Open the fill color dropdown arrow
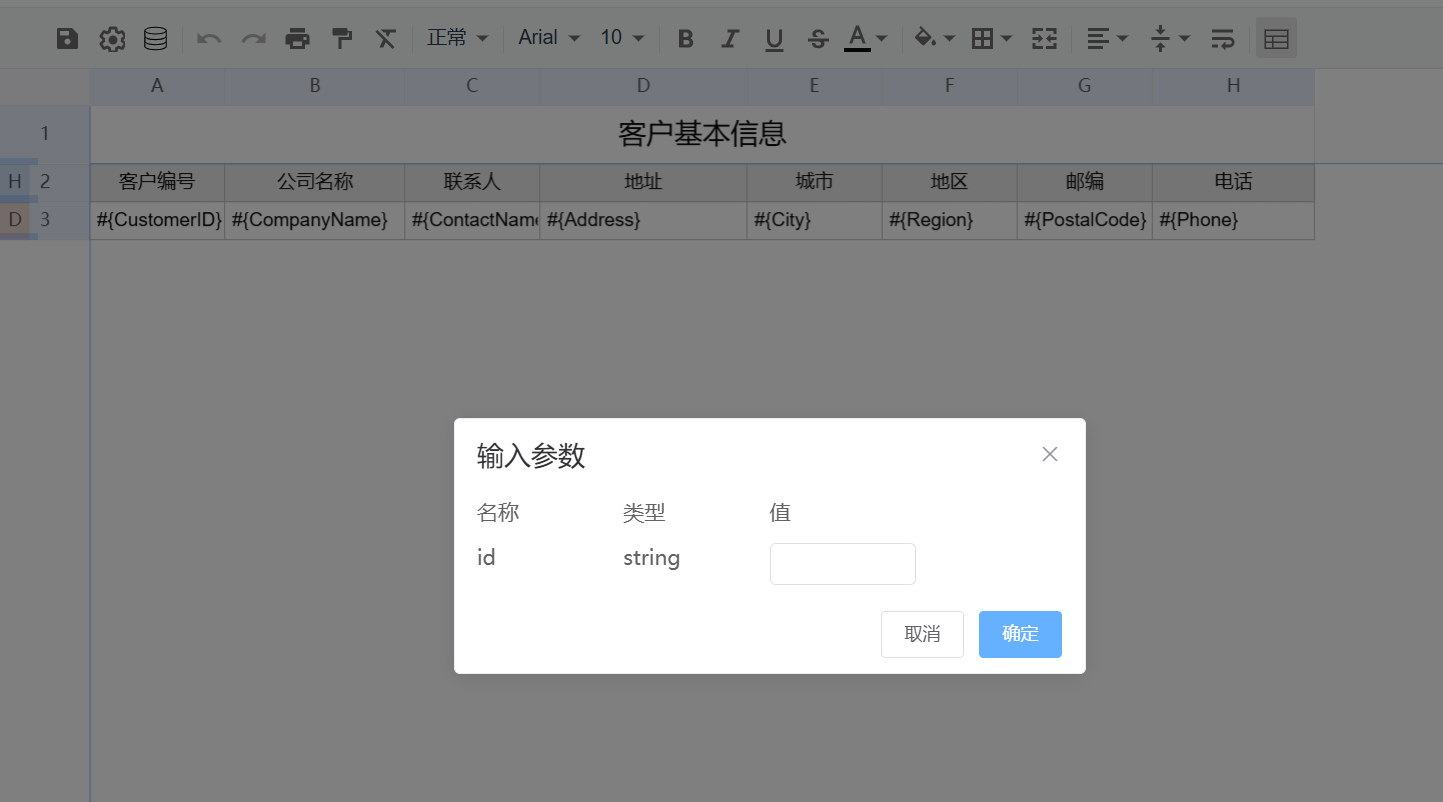The image size is (1443, 802). (949, 39)
